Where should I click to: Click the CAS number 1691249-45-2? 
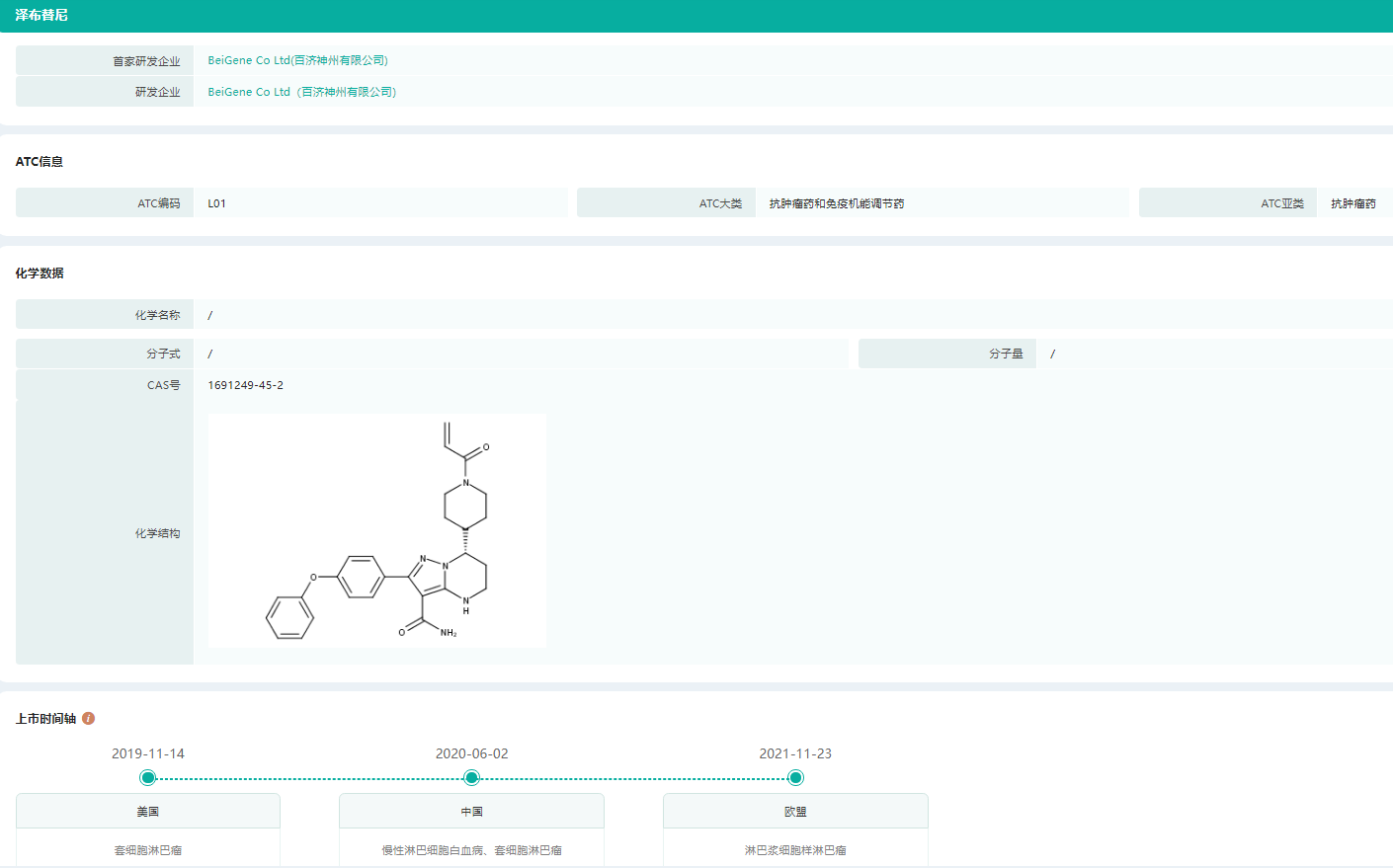pos(245,385)
